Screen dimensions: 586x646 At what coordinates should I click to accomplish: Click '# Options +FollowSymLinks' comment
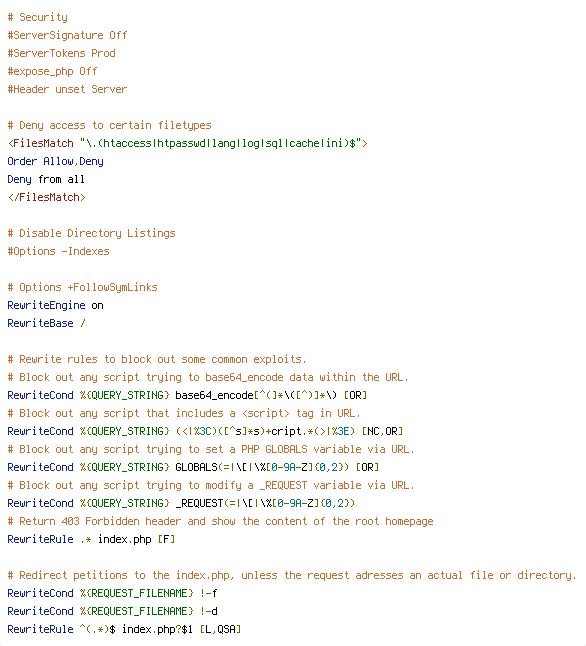click(x=82, y=287)
